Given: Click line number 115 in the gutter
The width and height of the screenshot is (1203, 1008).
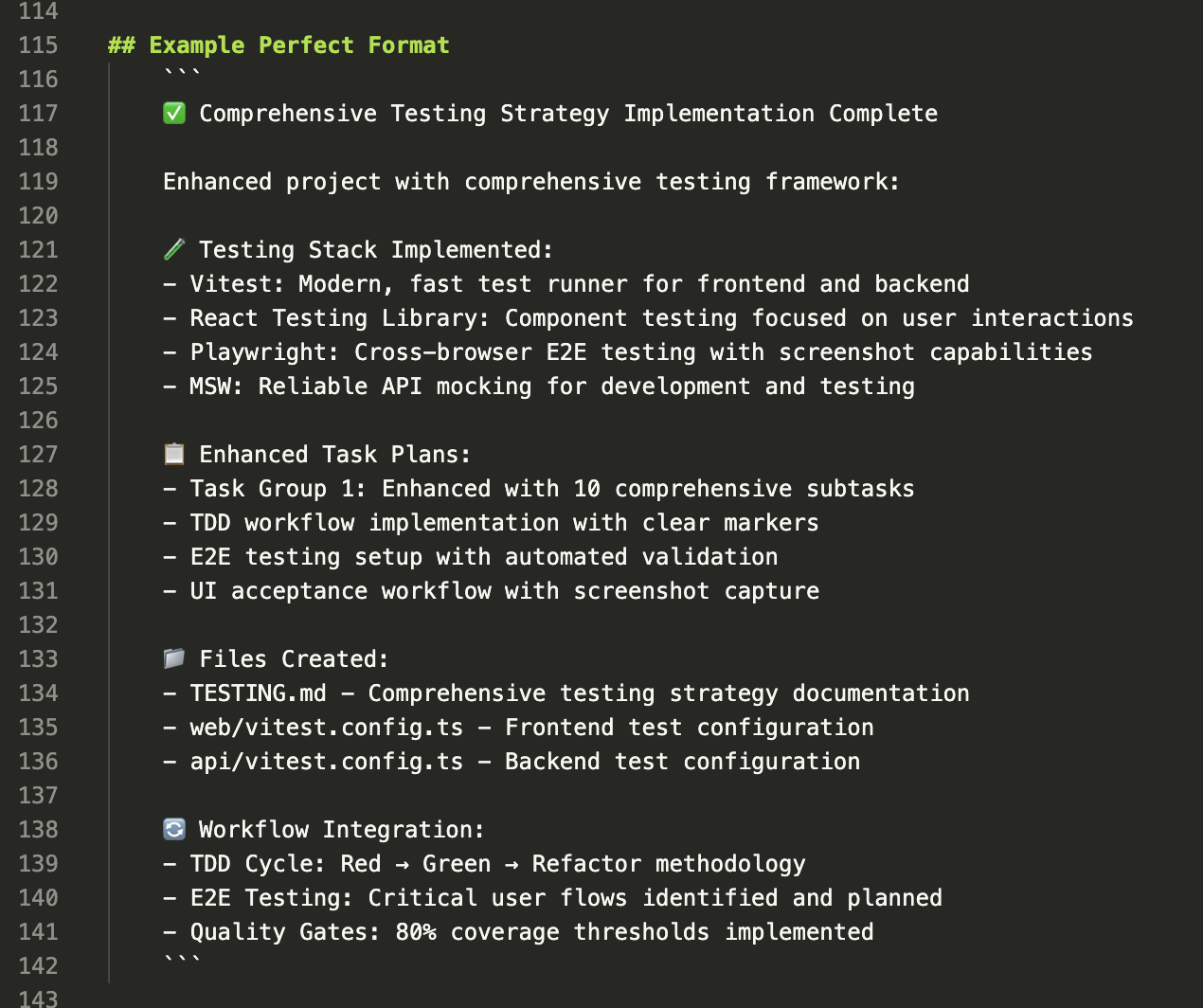Looking at the screenshot, I should coord(38,45).
